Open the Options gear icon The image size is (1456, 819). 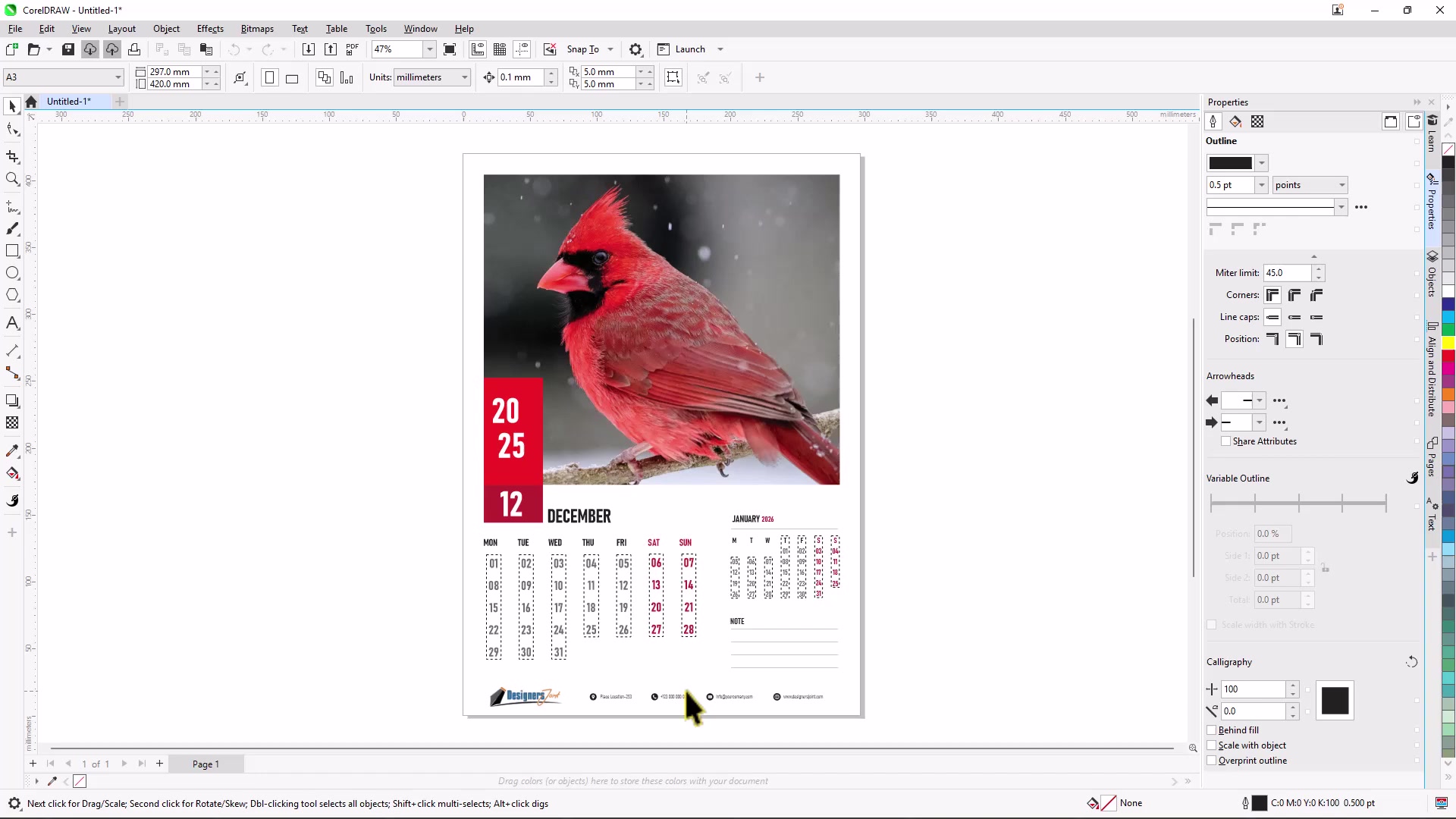(635, 49)
